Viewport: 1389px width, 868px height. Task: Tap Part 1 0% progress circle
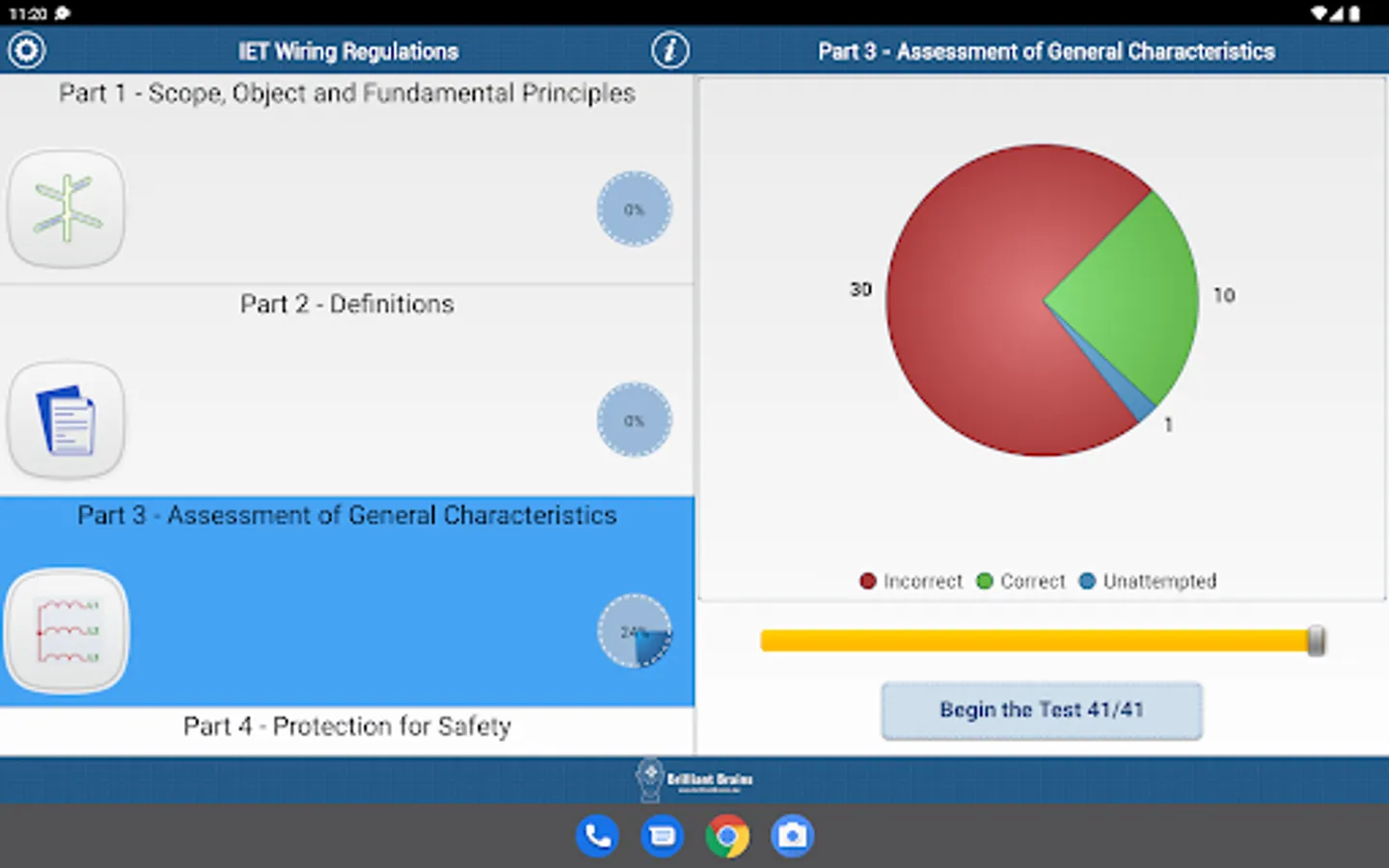634,209
